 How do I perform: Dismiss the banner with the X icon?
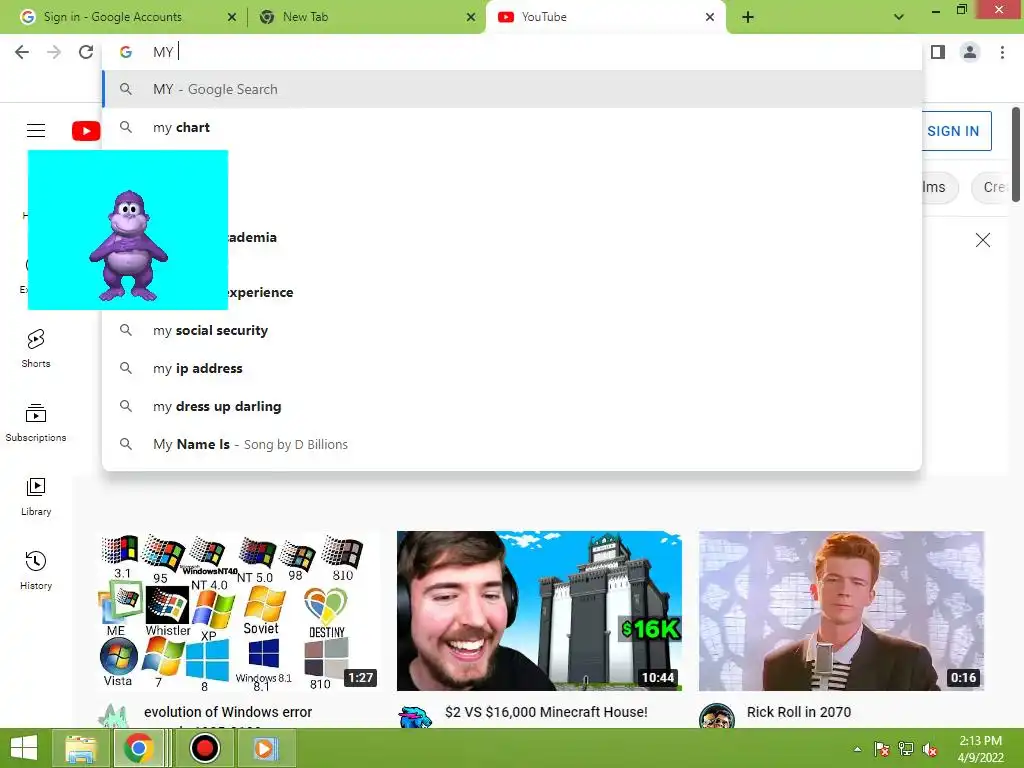(x=982, y=240)
